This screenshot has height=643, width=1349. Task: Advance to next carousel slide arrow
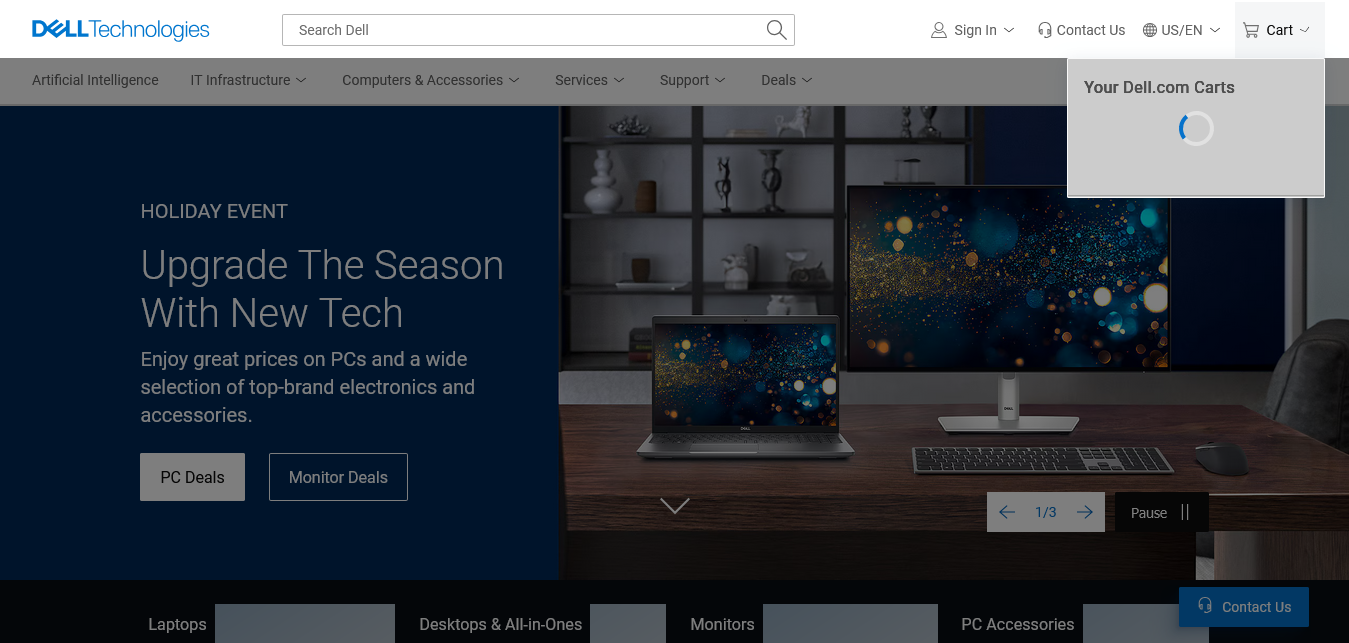click(x=1085, y=512)
